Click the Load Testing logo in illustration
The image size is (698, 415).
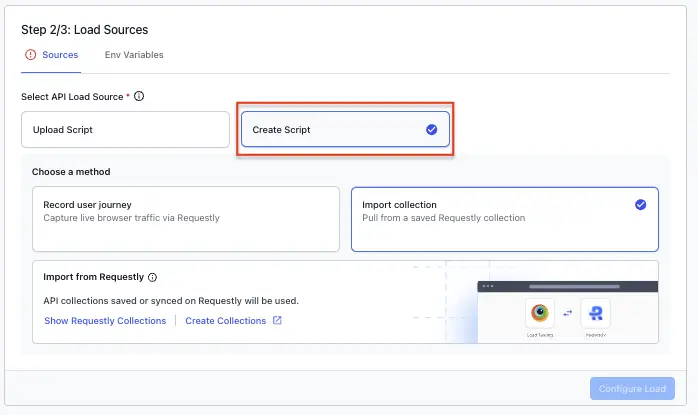[x=540, y=313]
